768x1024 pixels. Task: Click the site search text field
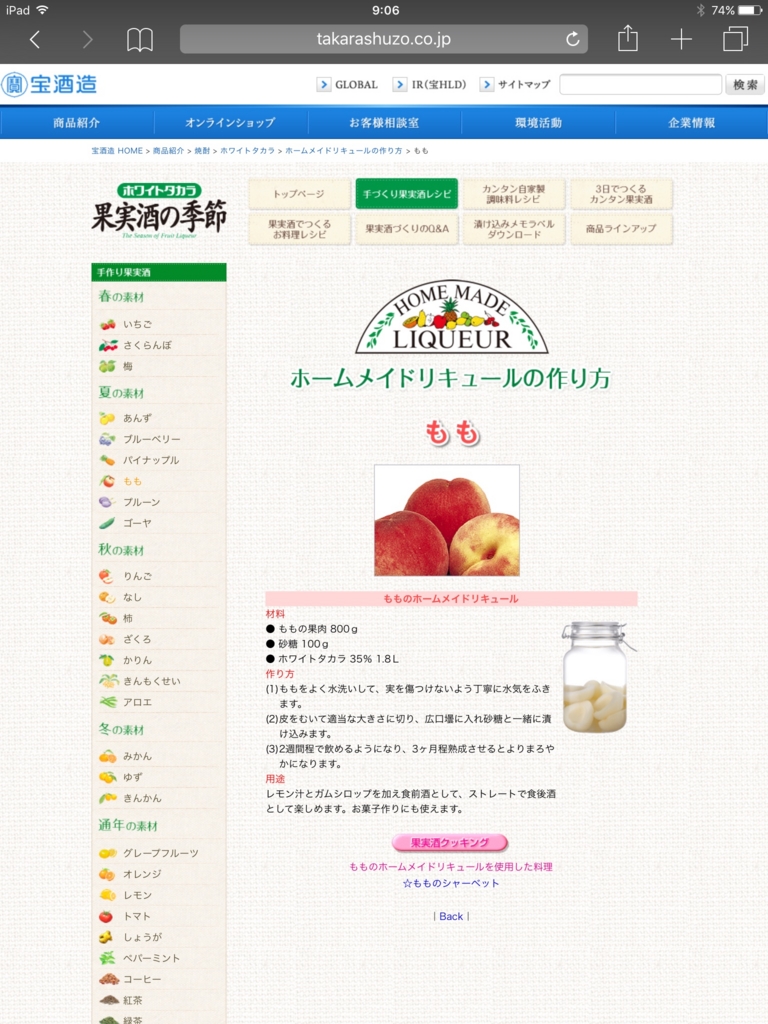click(640, 85)
